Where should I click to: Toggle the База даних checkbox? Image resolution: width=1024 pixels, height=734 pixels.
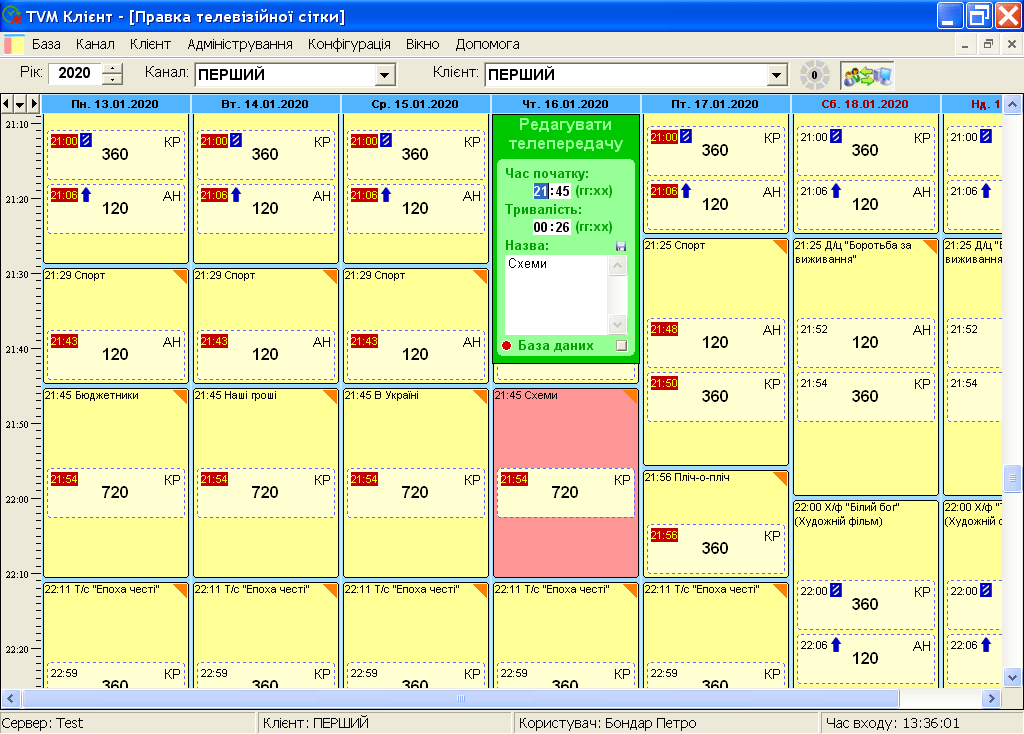(621, 346)
